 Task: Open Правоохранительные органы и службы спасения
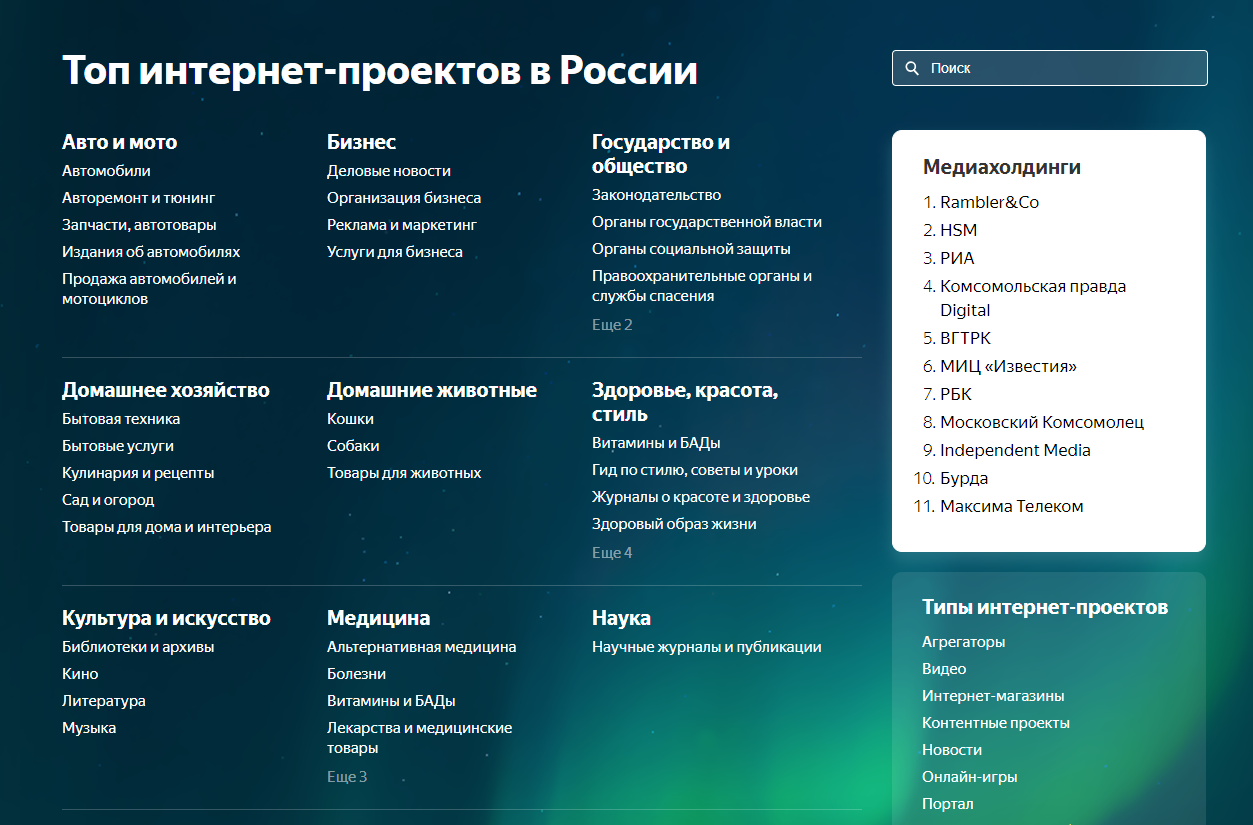(702, 286)
